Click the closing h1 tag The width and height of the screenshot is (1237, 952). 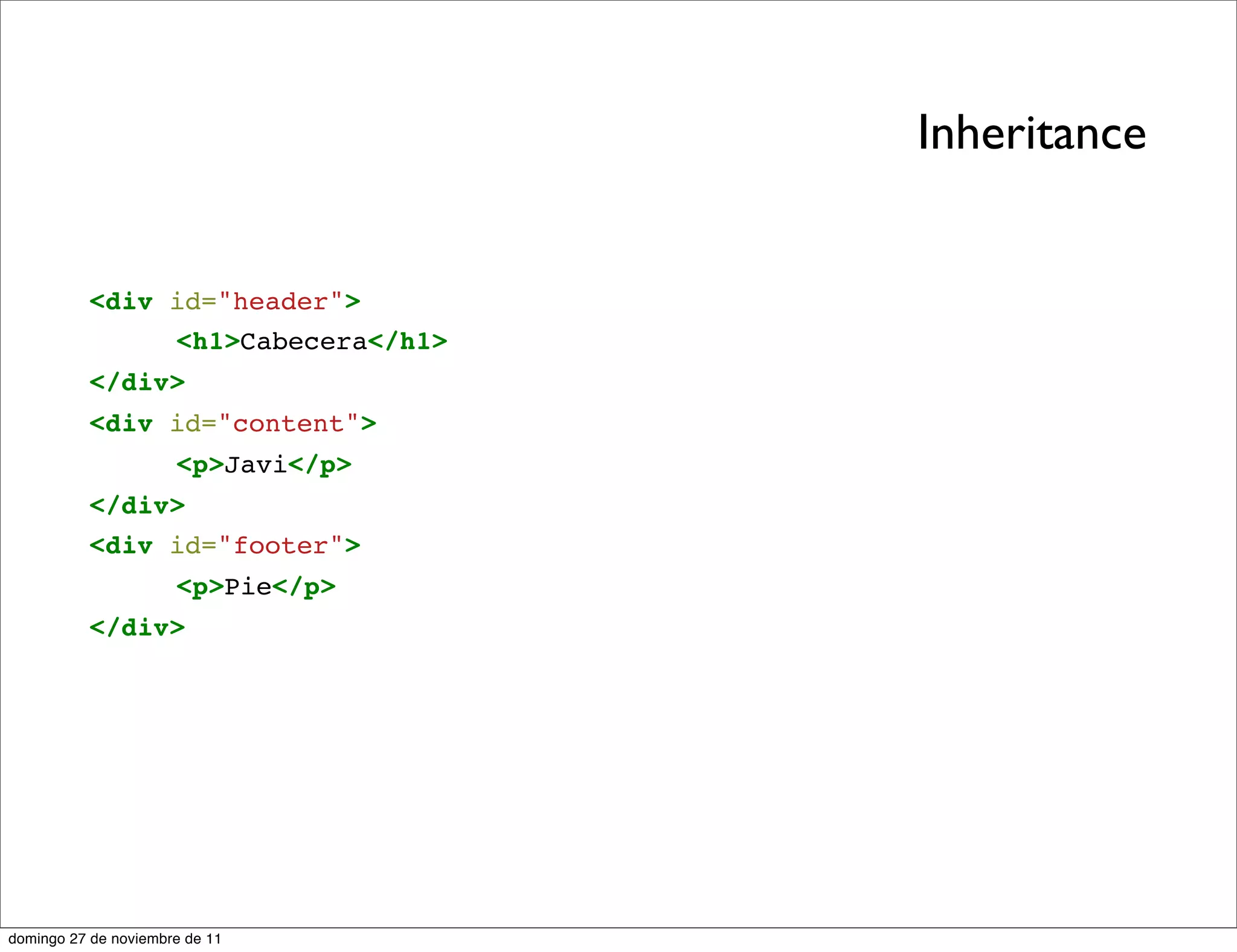[408, 342]
